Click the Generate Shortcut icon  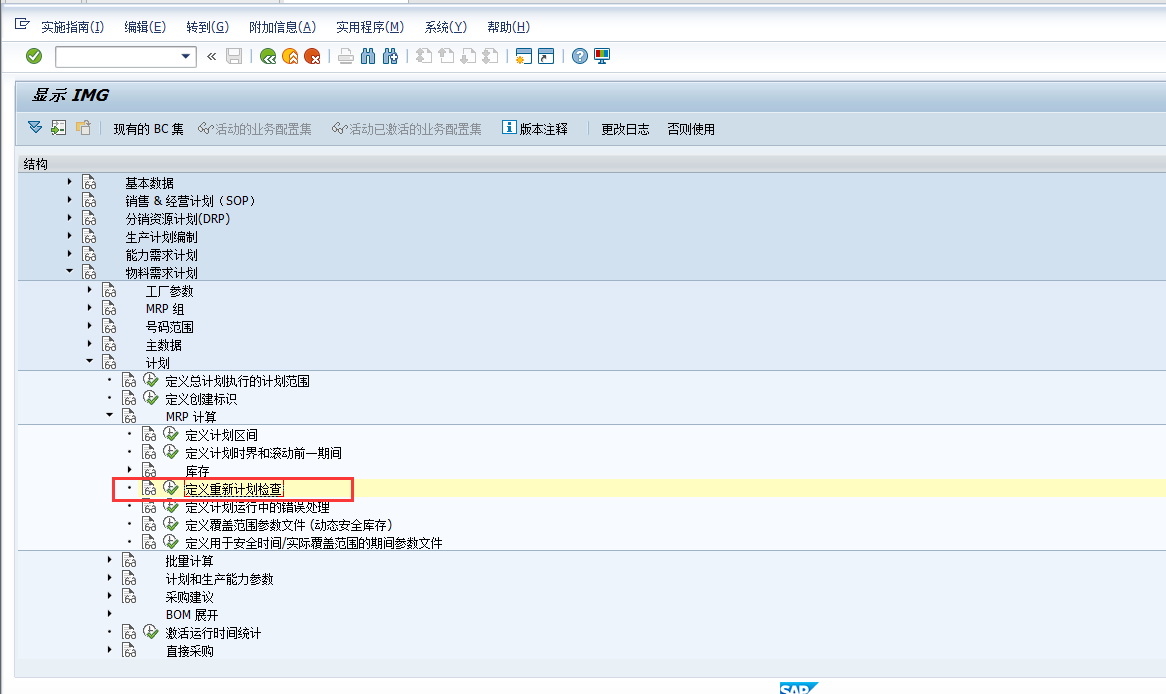546,56
